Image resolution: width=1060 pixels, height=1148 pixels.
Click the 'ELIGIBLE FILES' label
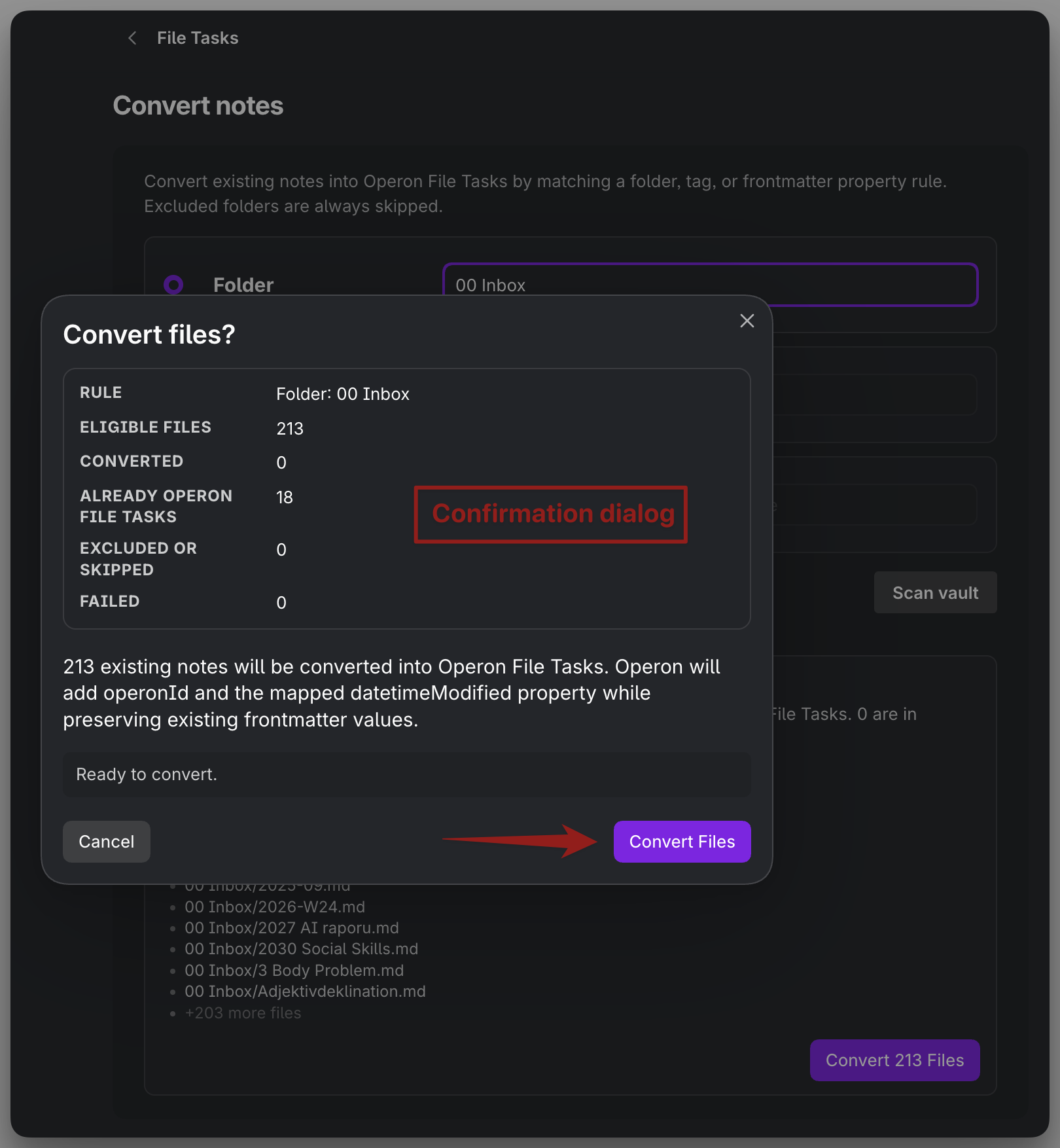coord(145,427)
